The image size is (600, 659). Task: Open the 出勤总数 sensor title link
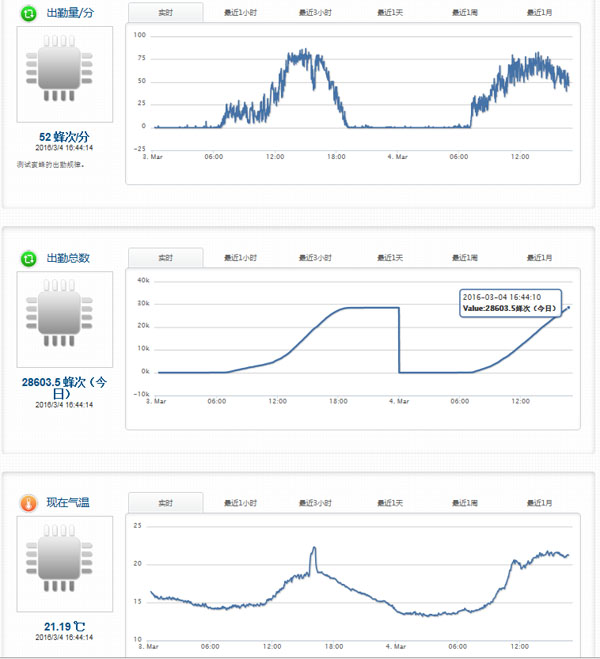[x=68, y=258]
